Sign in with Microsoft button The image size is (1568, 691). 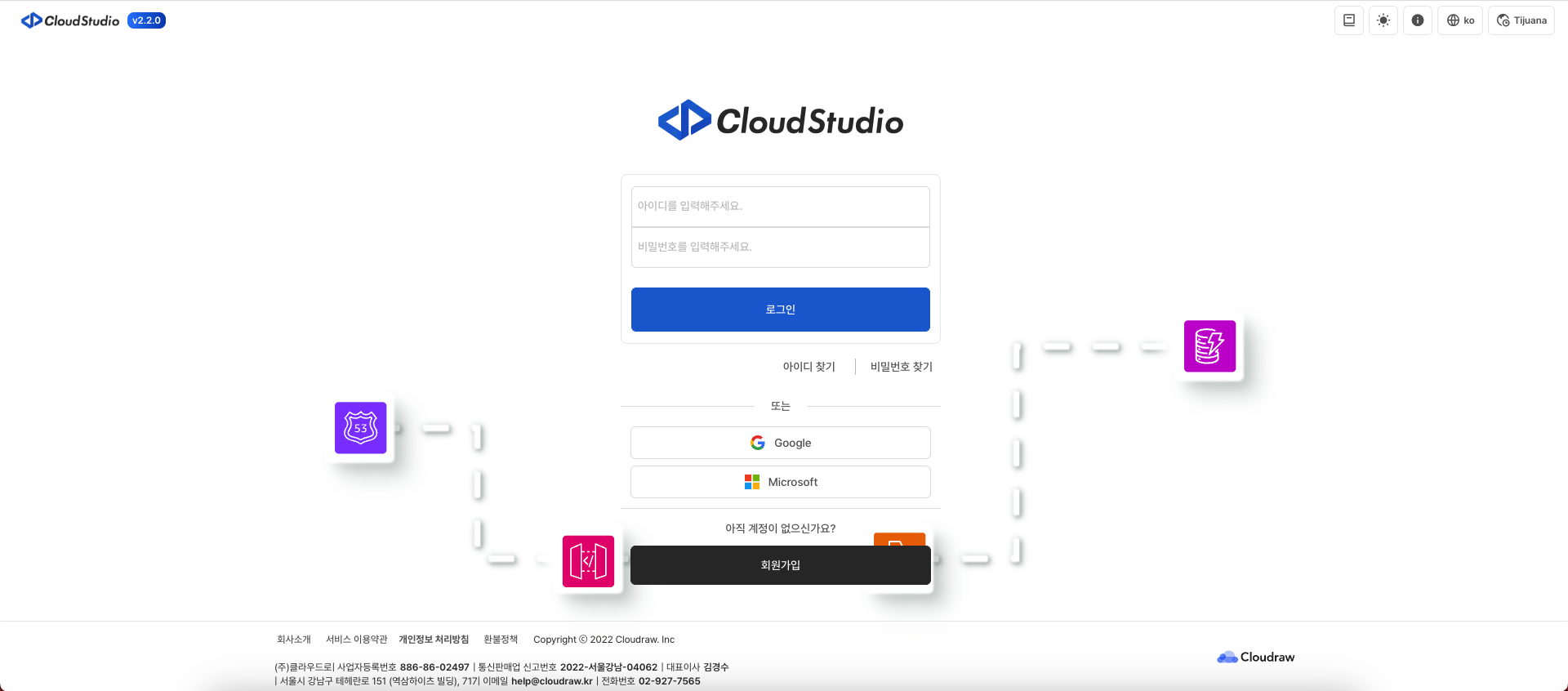coord(780,482)
